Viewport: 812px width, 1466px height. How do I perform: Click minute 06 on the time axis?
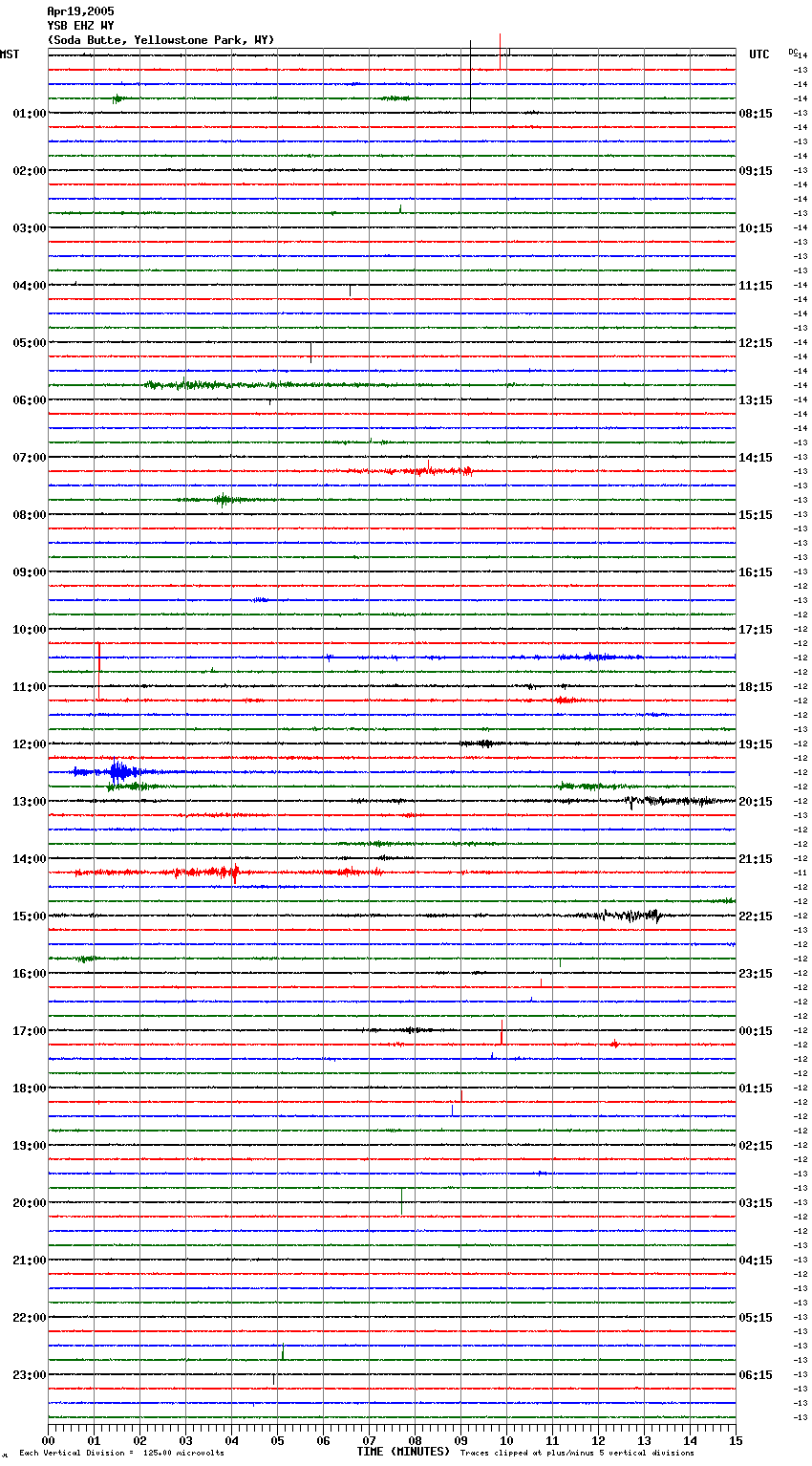[323, 1440]
